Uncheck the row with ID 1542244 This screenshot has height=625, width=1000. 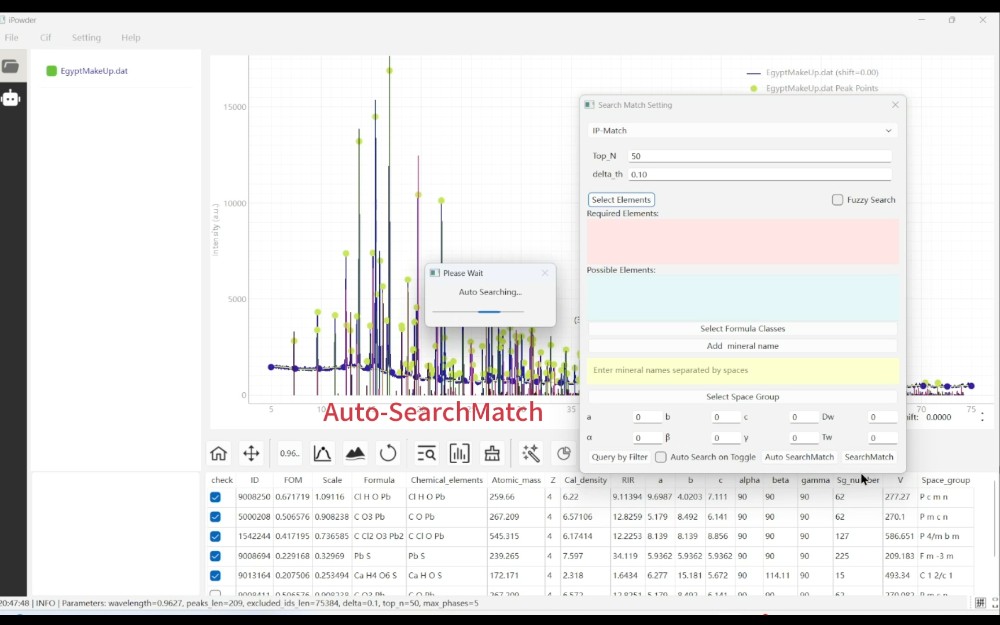[216, 536]
